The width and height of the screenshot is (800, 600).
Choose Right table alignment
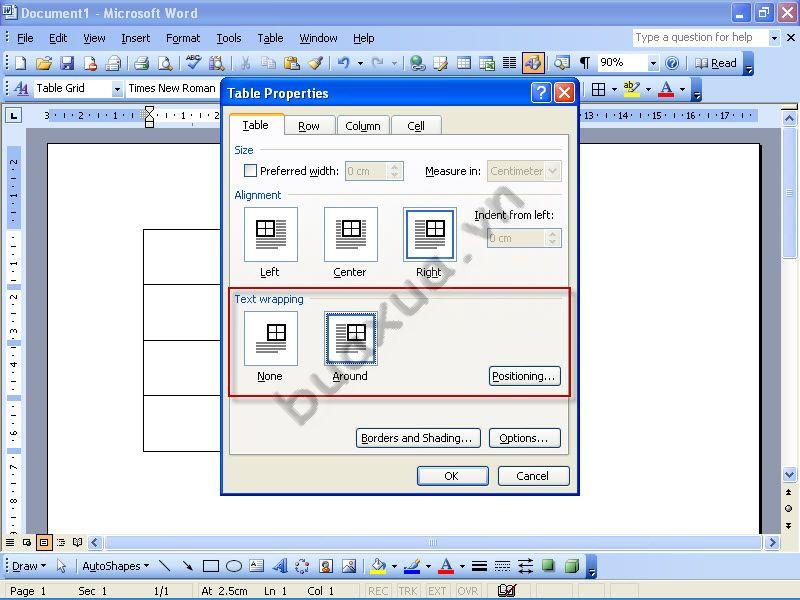[430, 235]
